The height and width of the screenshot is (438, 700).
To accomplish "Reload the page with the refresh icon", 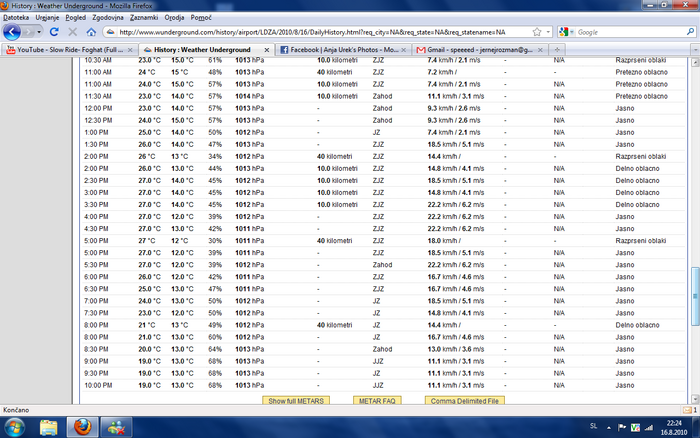I will coord(56,32).
